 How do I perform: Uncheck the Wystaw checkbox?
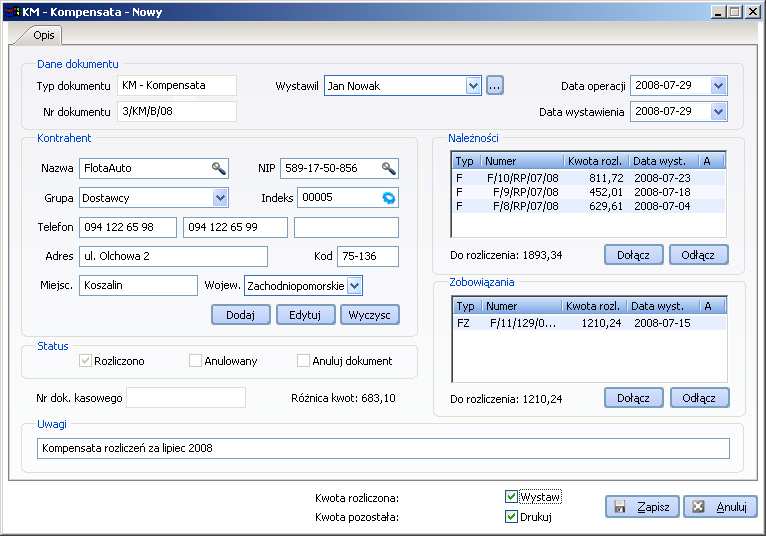coord(511,497)
